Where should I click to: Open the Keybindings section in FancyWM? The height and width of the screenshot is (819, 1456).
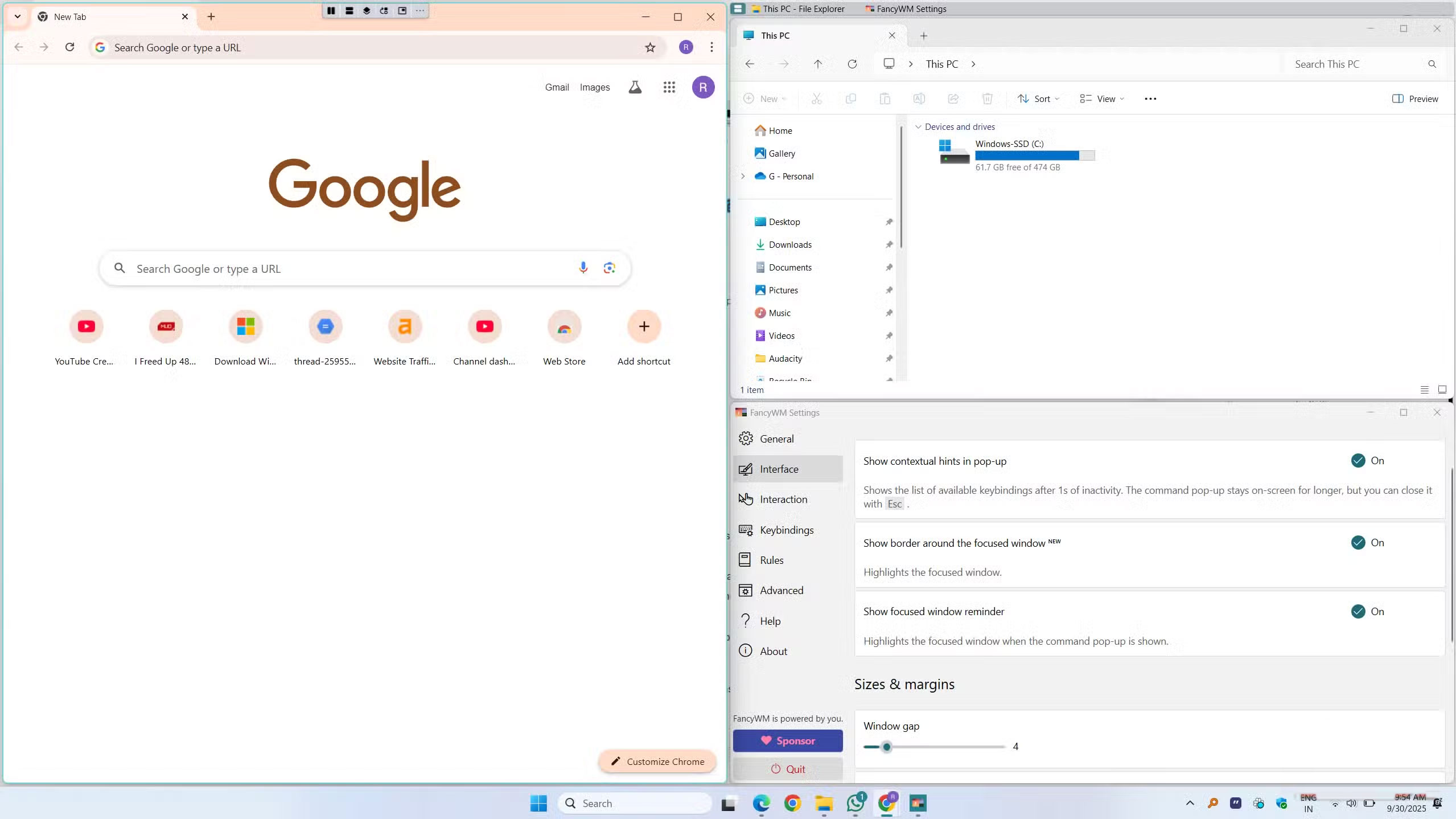(786, 530)
